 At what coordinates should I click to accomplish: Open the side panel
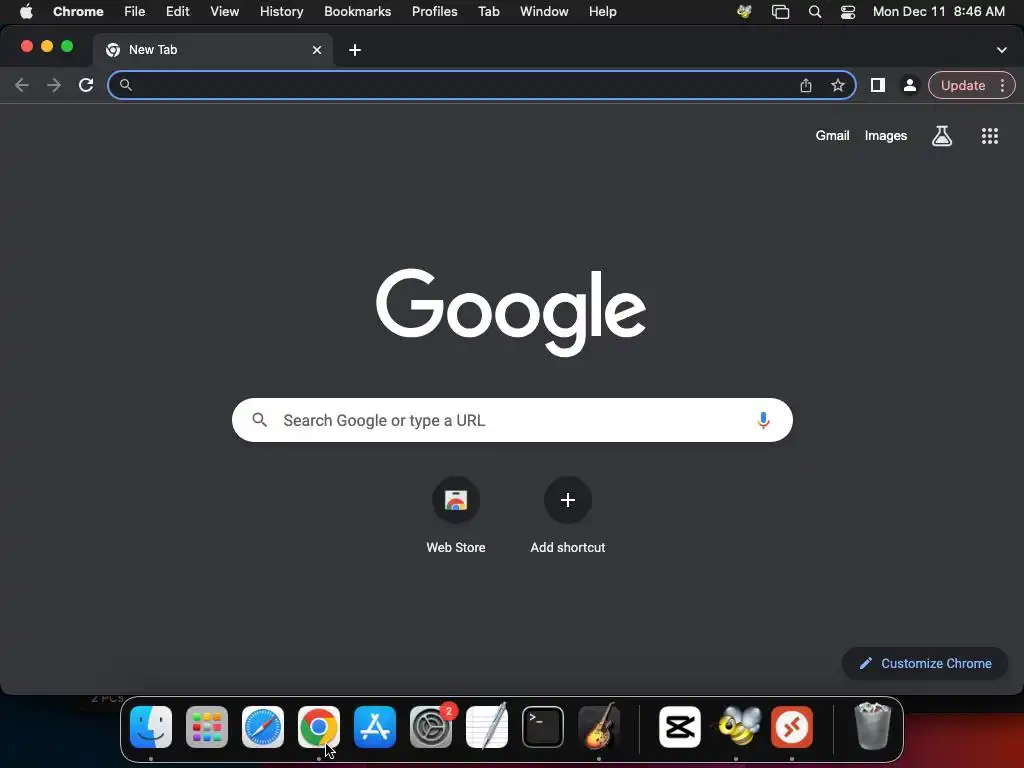point(878,86)
